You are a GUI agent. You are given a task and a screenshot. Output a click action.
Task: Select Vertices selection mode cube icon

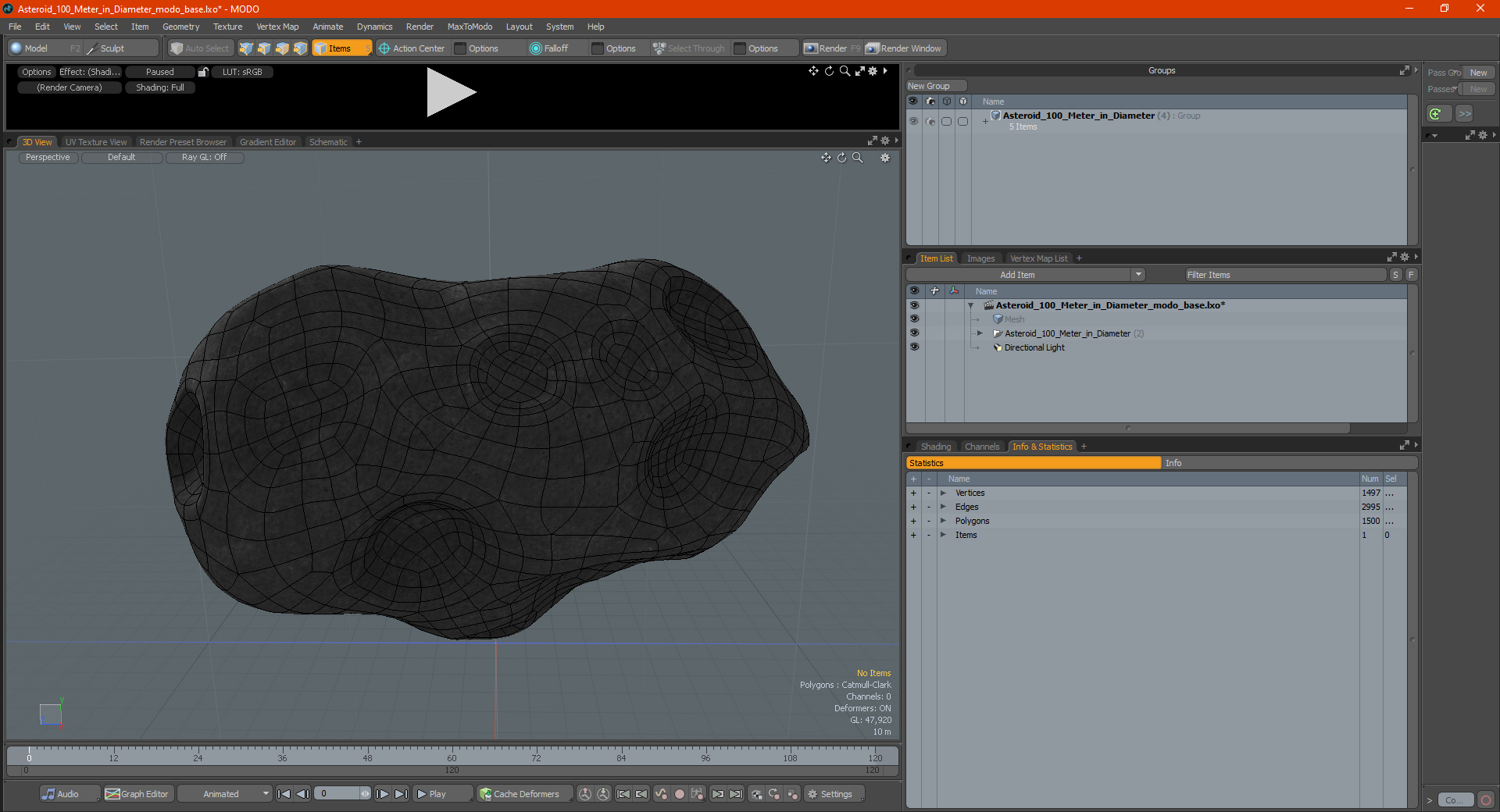click(246, 48)
